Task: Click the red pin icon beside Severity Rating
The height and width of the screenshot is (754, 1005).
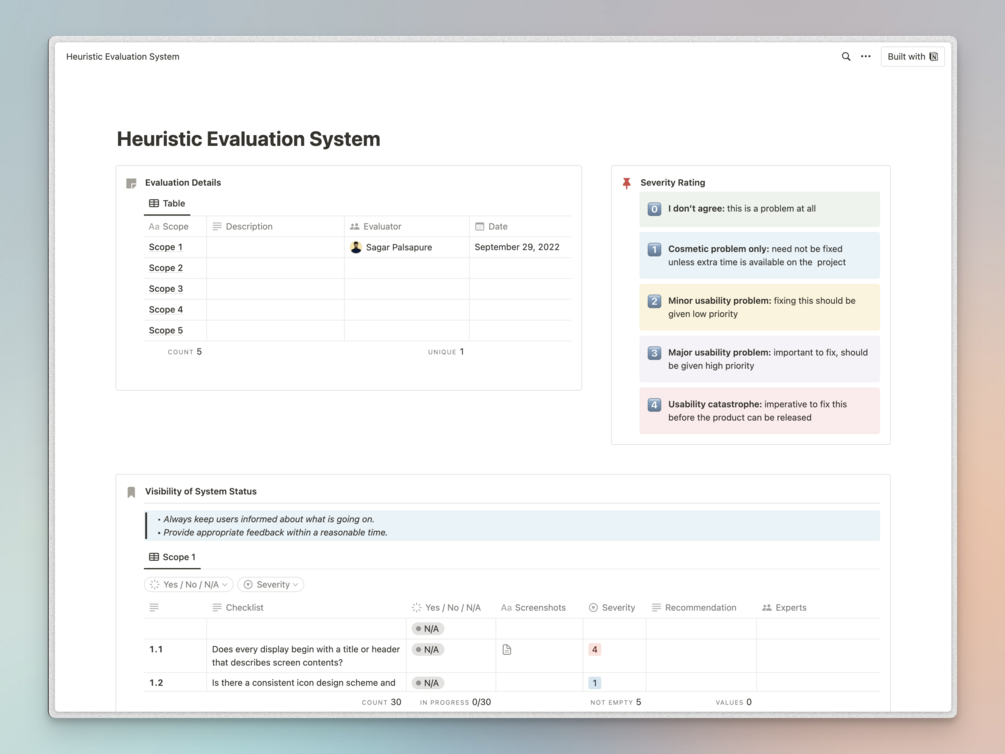Action: point(628,182)
